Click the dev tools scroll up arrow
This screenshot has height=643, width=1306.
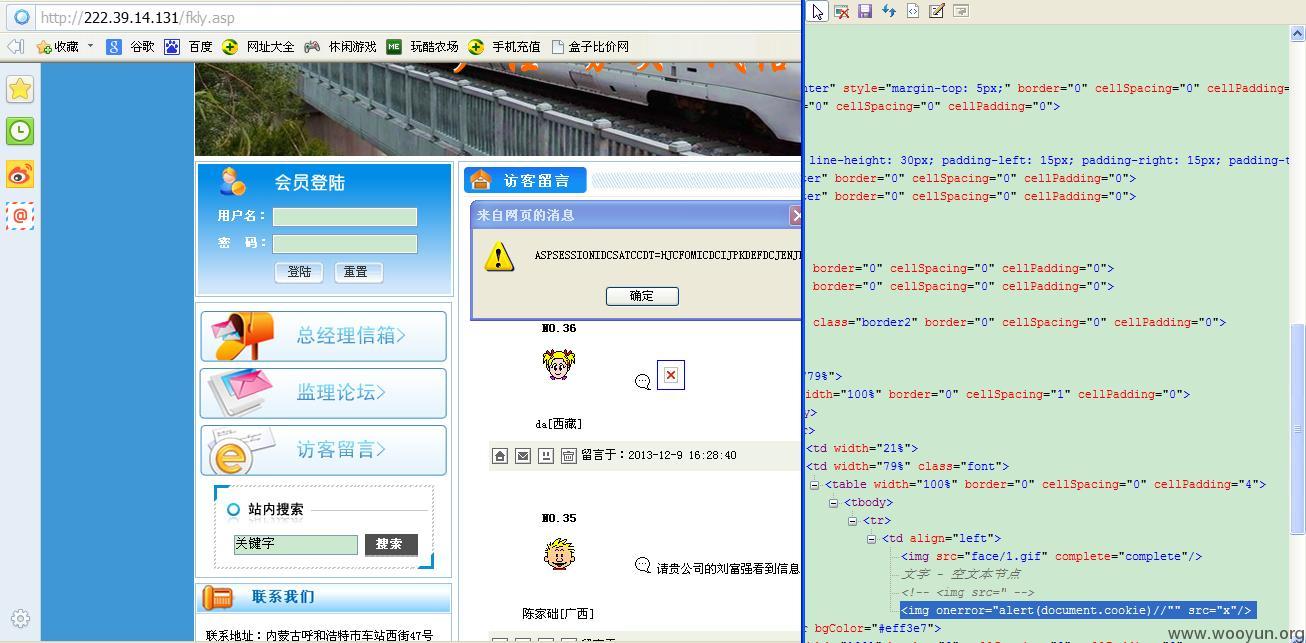tap(1298, 34)
